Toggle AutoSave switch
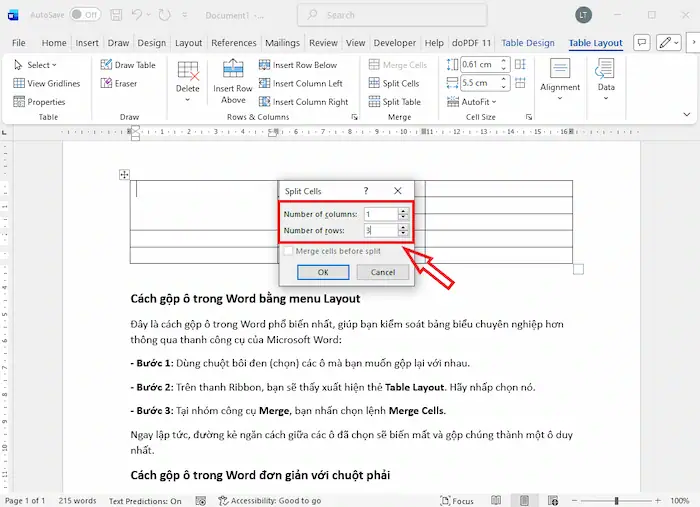The width and height of the screenshot is (700, 507). [85, 15]
